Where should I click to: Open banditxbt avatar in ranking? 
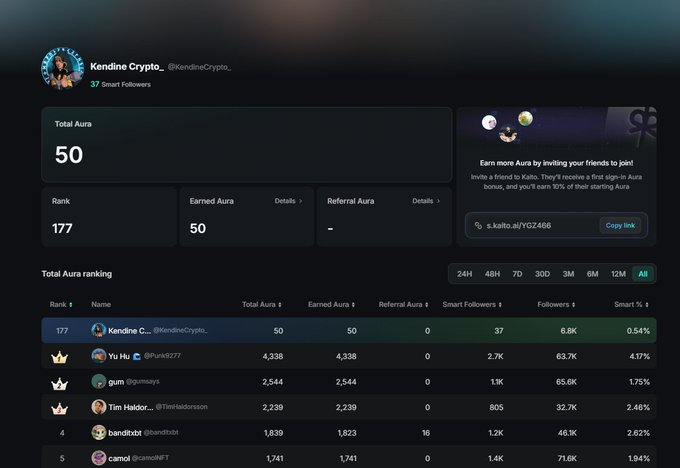(99, 432)
